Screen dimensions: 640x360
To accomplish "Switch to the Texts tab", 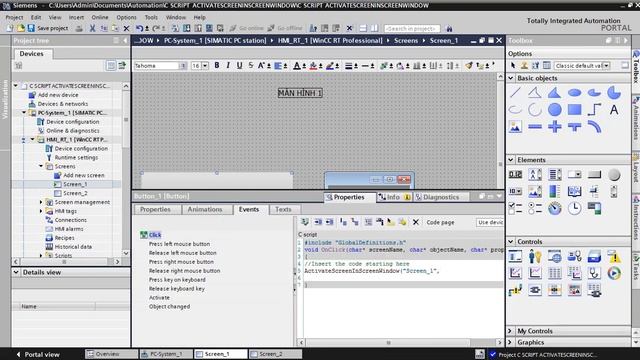I will (283, 209).
